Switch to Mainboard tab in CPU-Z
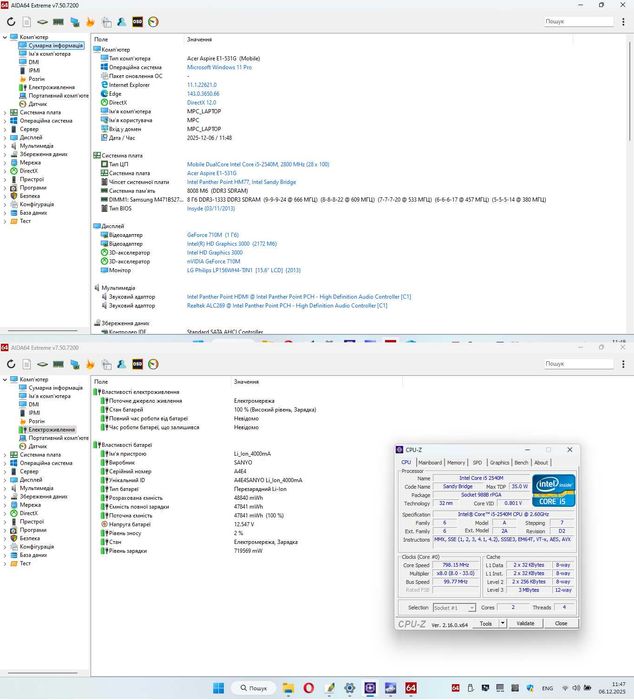The width and height of the screenshot is (634, 700). tap(430, 462)
